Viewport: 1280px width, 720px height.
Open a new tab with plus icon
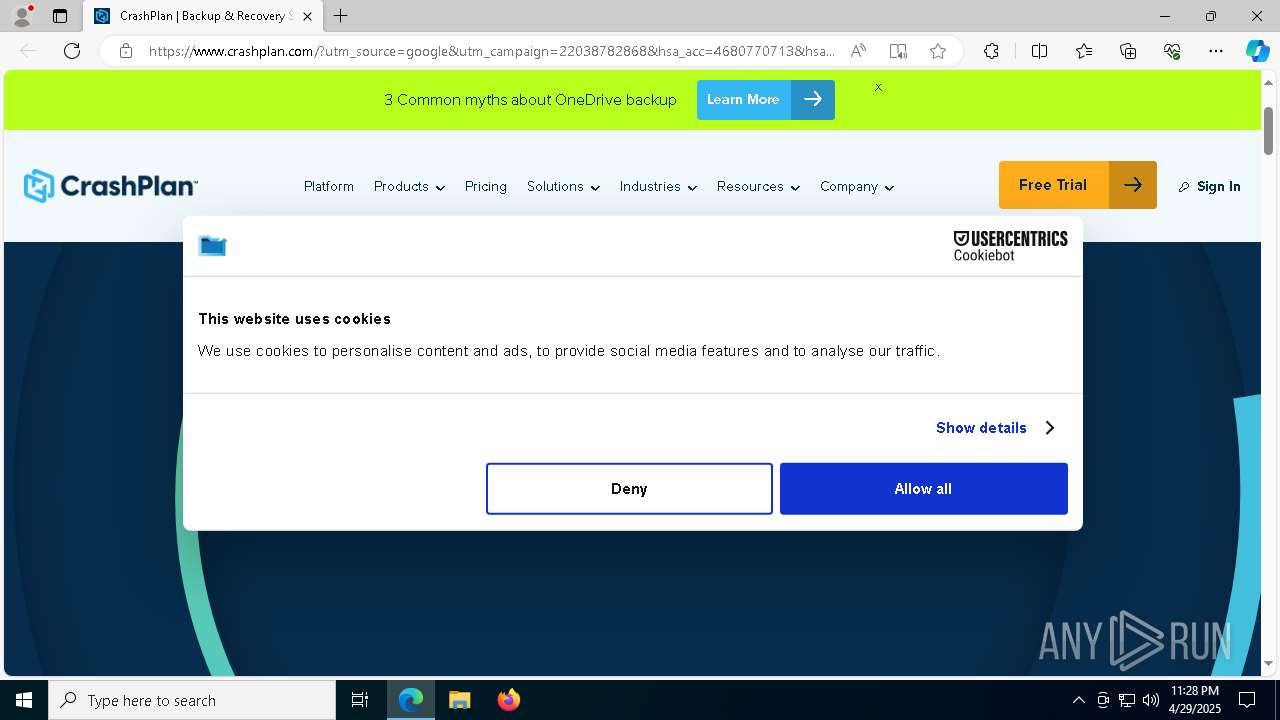pyautogui.click(x=341, y=16)
